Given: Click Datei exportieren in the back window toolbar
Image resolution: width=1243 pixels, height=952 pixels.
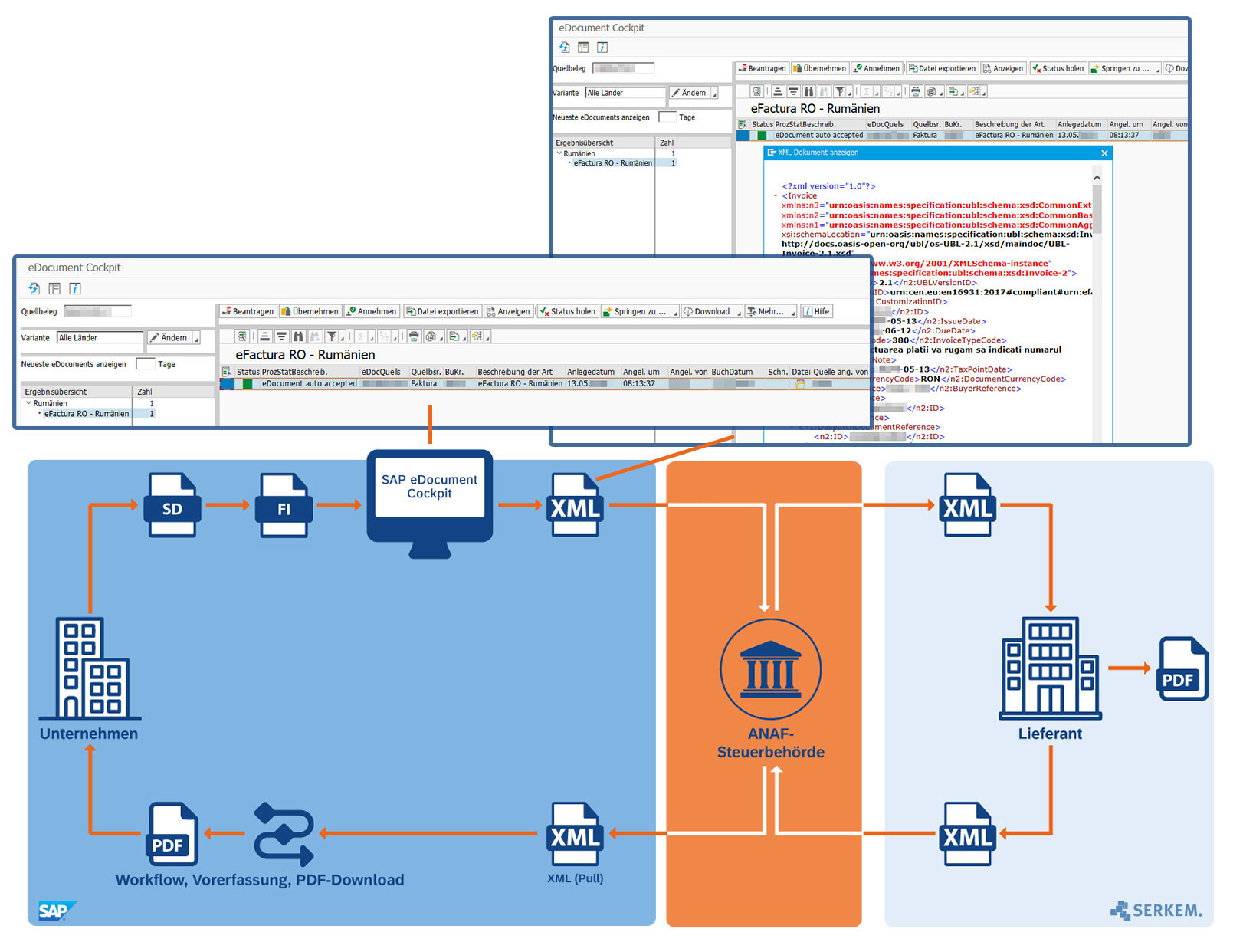Looking at the screenshot, I should pyautogui.click(x=942, y=69).
